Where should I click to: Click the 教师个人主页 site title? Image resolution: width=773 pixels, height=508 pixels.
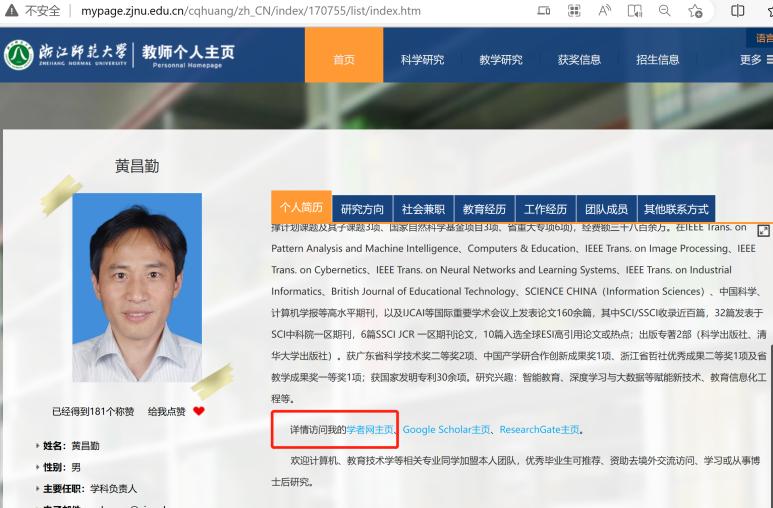(188, 55)
